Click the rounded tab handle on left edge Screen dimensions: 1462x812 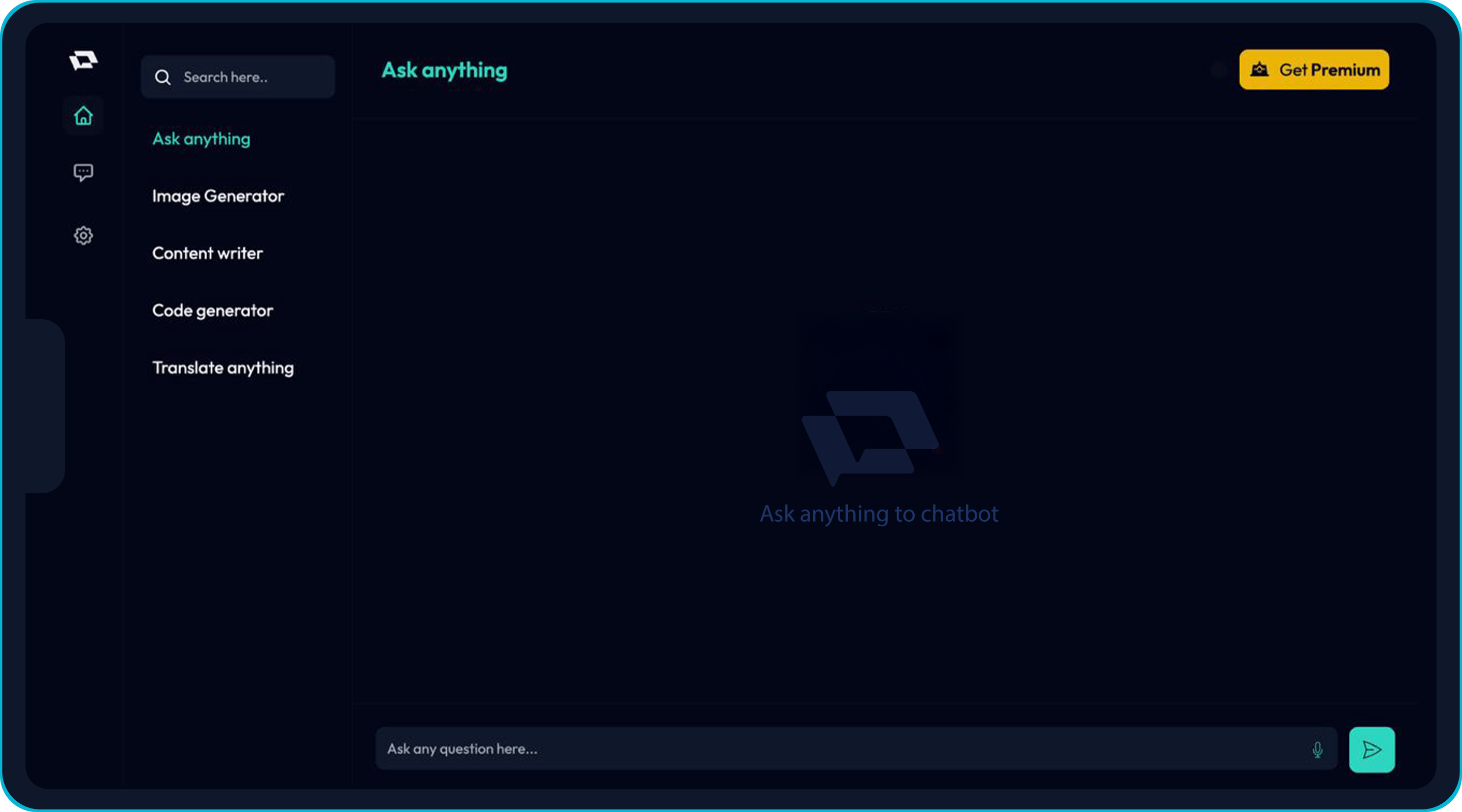click(x=44, y=405)
